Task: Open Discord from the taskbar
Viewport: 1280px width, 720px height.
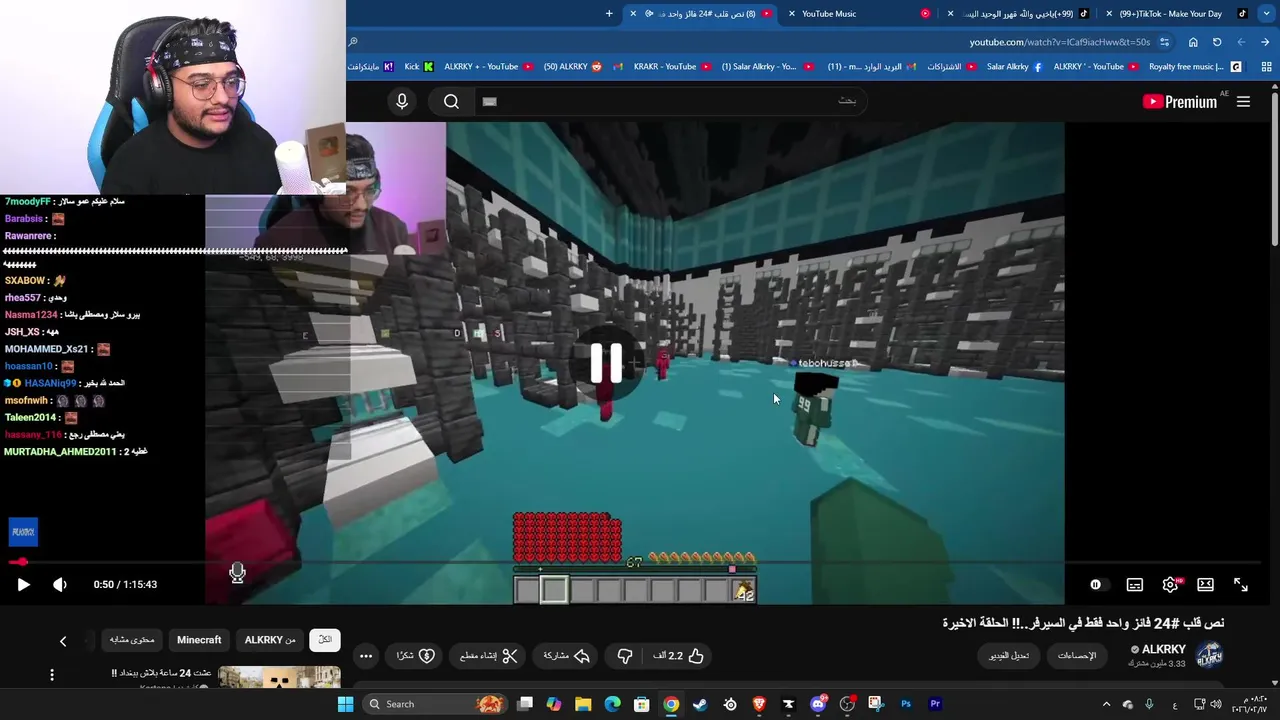Action: point(818,704)
